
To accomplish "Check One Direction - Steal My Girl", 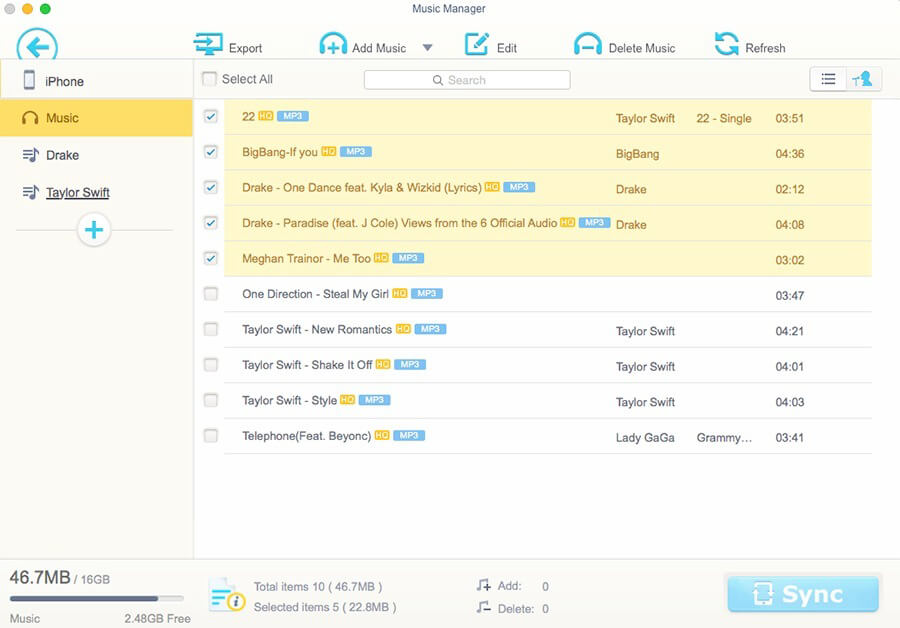I will pos(210,294).
